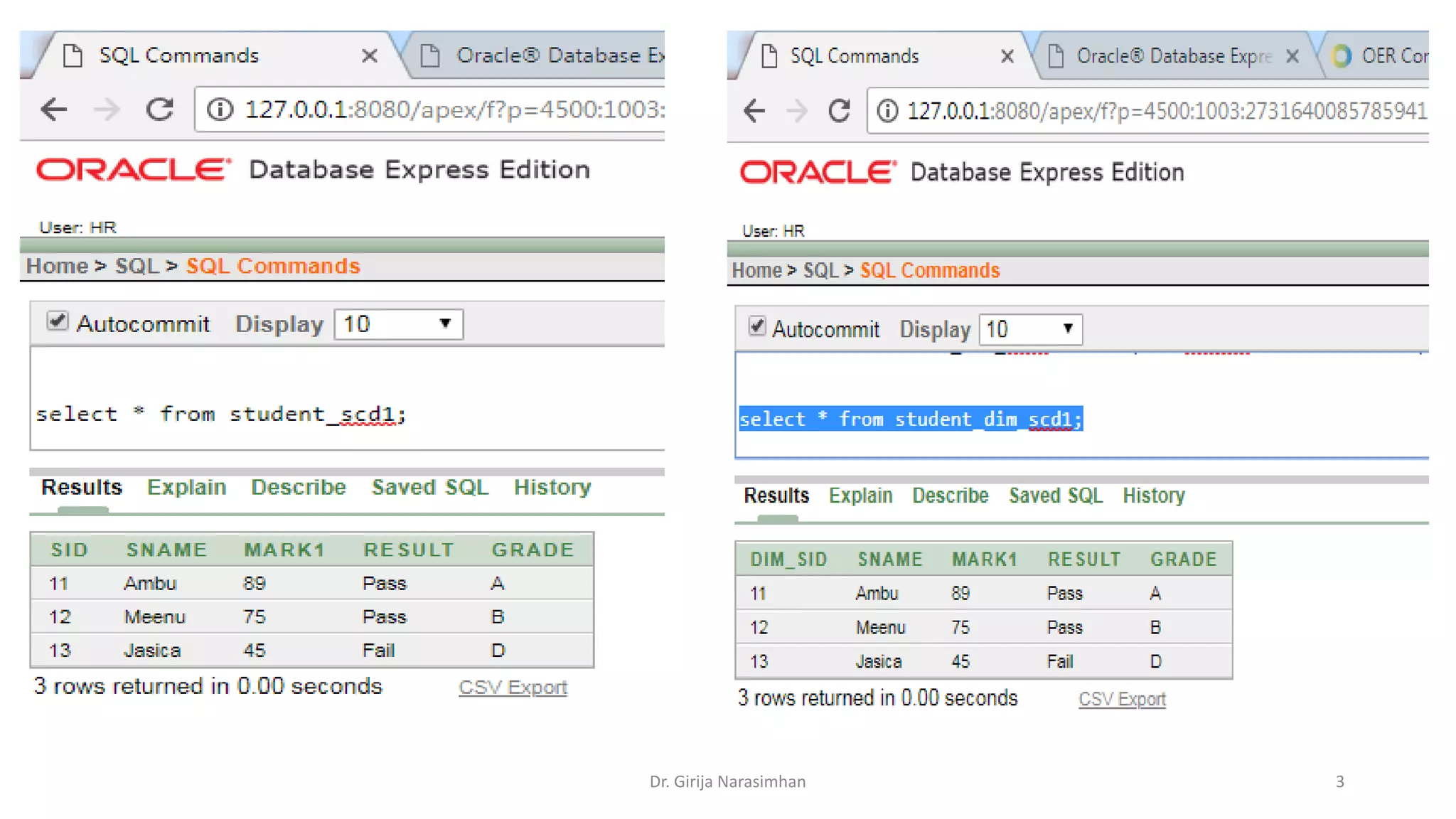Click forward arrow in left browser window
1456x819 pixels.
(x=107, y=109)
